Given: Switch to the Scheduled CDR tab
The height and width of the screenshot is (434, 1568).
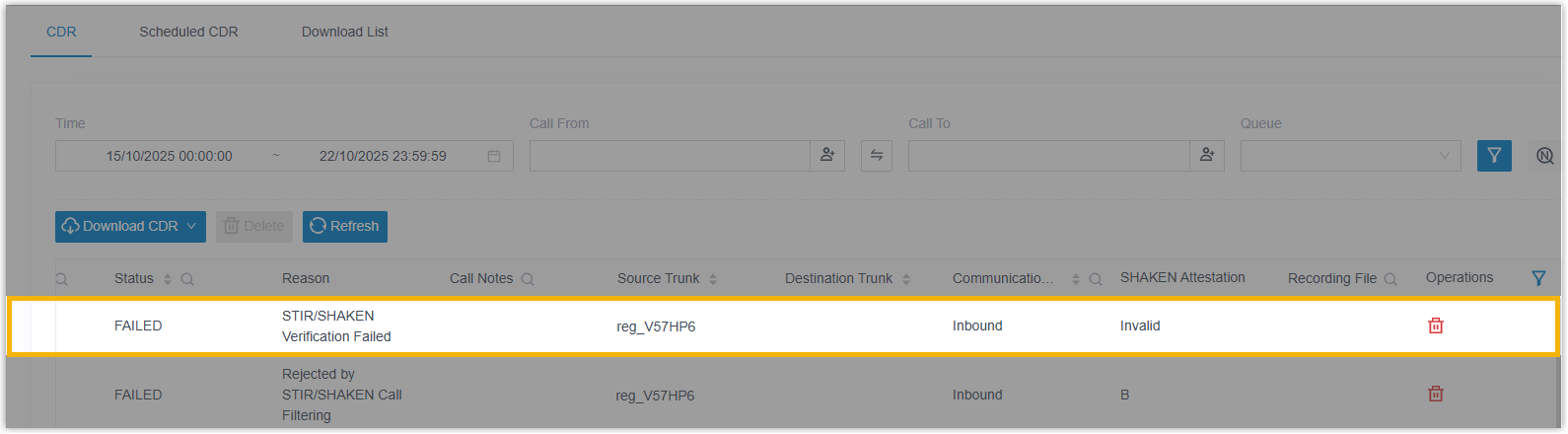Looking at the screenshot, I should (188, 32).
